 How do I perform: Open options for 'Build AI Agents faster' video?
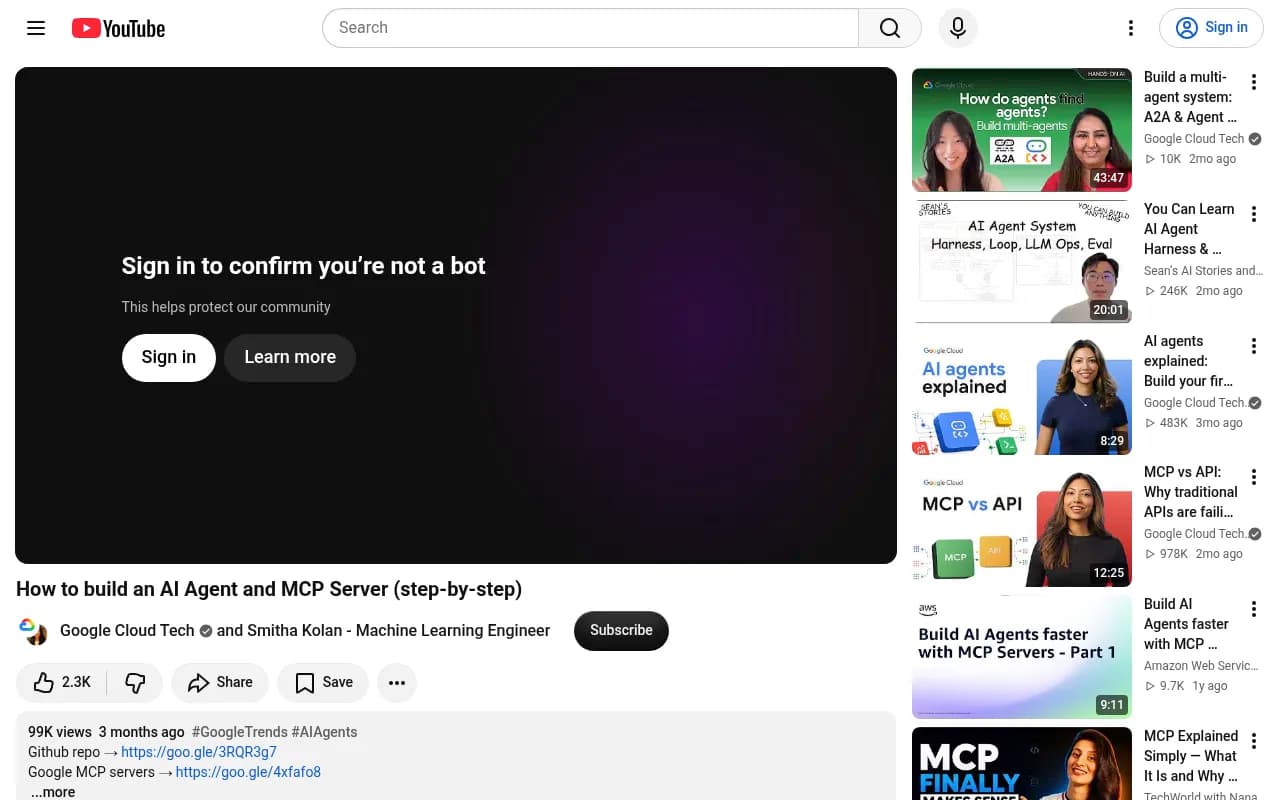tap(1253, 609)
